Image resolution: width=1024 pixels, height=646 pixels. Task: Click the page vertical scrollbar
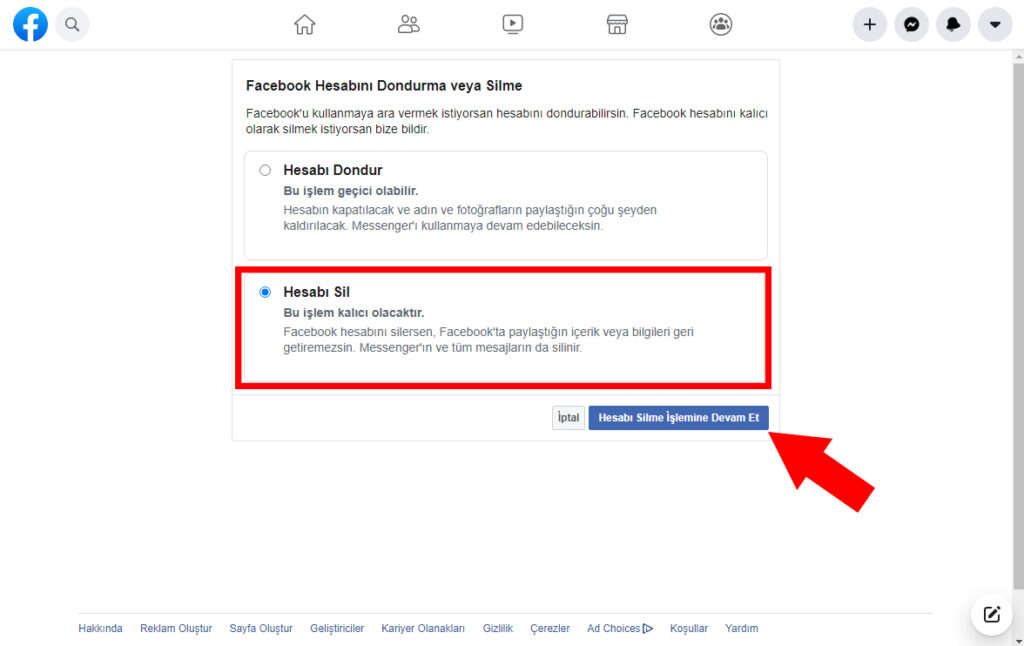[1018, 327]
